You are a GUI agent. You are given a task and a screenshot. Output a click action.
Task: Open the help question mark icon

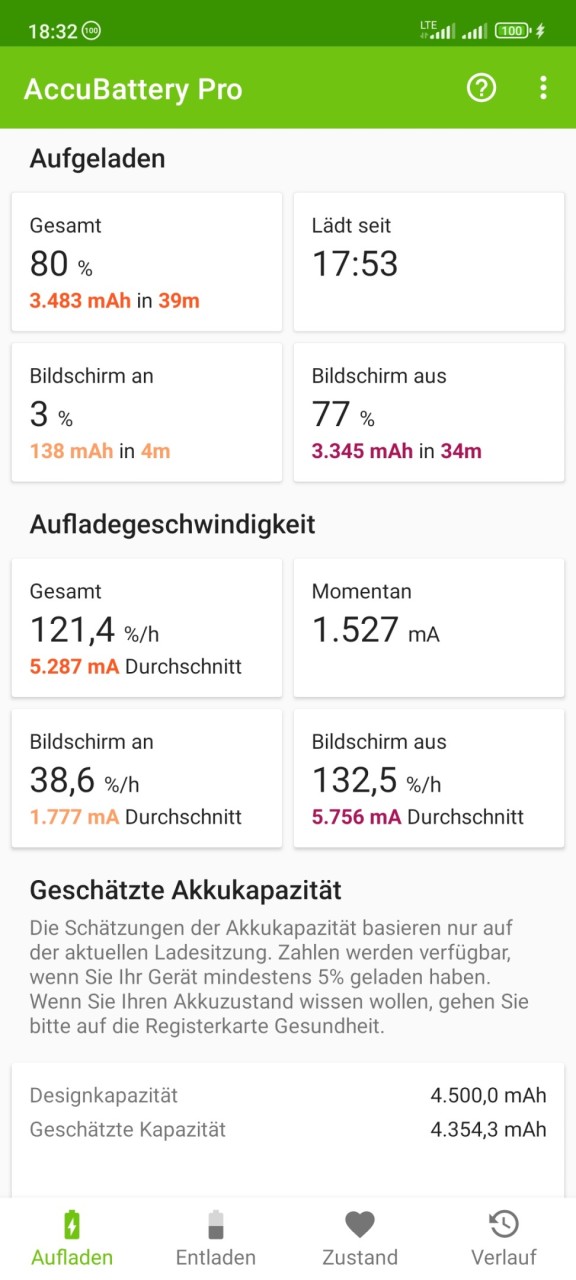point(481,88)
